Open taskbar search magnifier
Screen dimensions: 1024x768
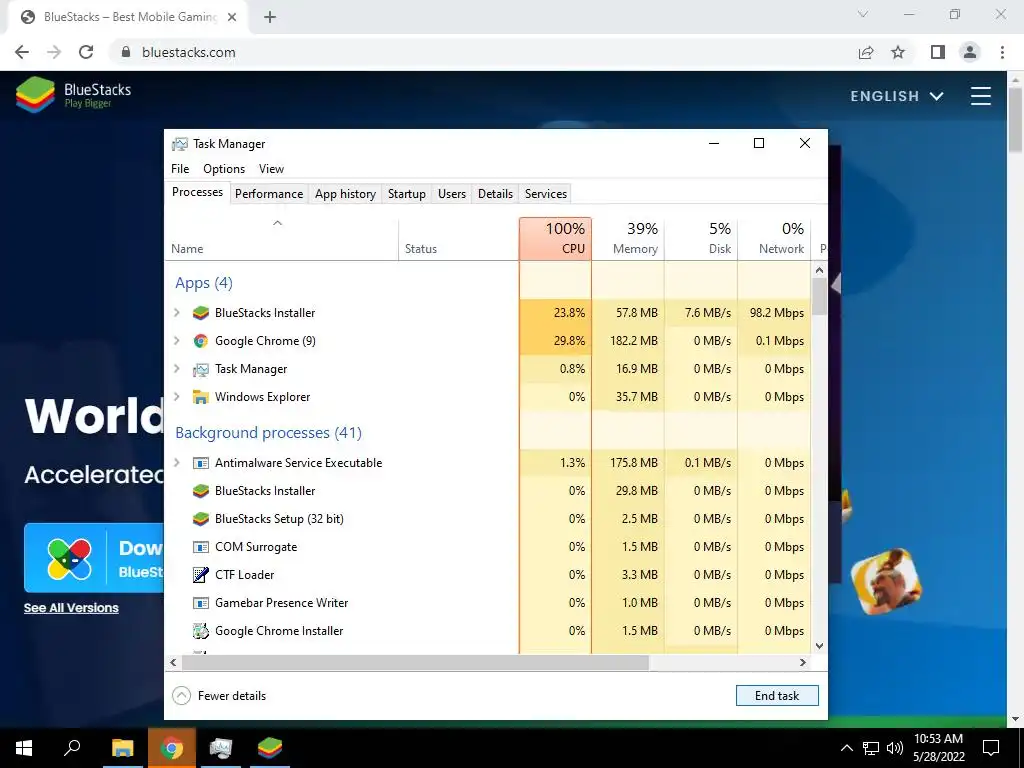tap(72, 748)
